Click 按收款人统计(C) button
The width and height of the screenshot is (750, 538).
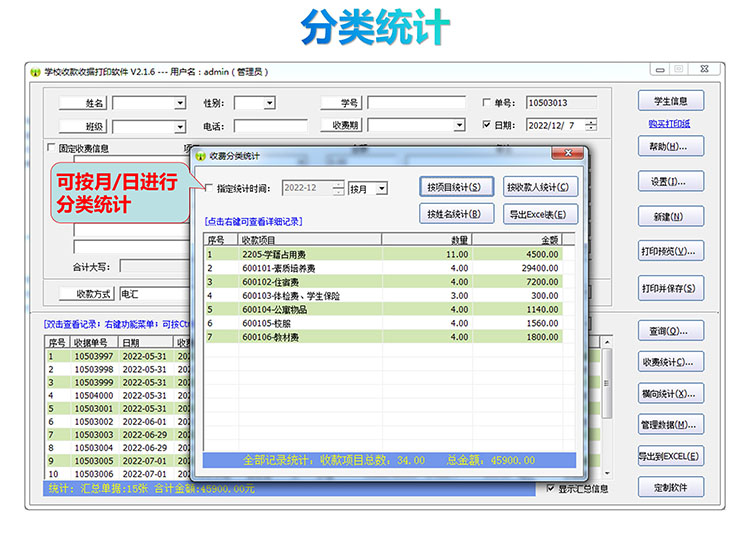540,187
